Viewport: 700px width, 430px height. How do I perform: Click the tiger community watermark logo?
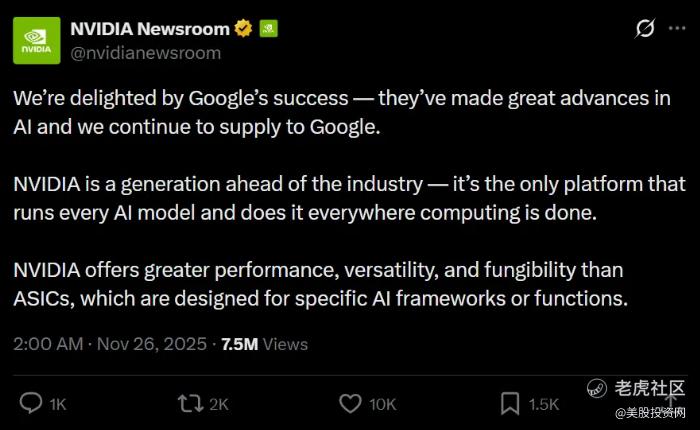pos(598,388)
